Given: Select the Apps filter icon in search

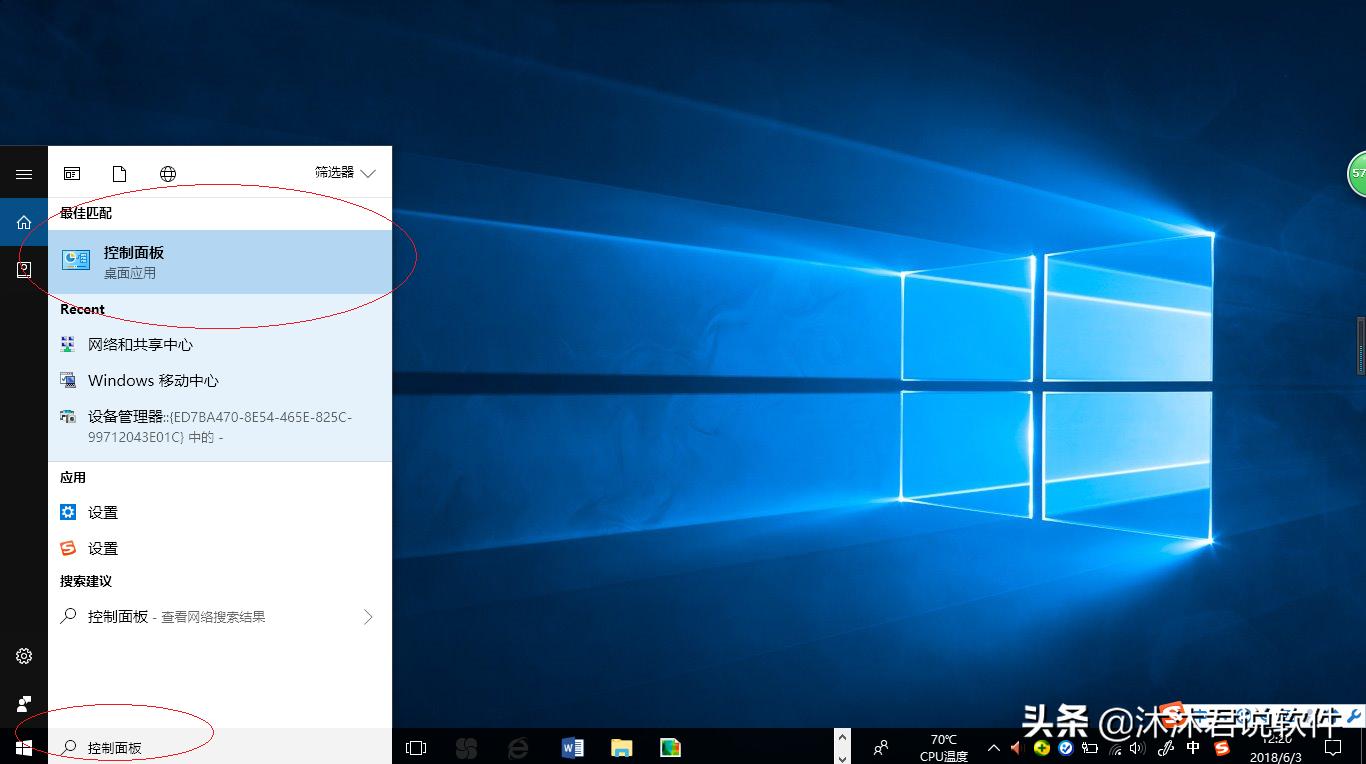Looking at the screenshot, I should (x=71, y=172).
